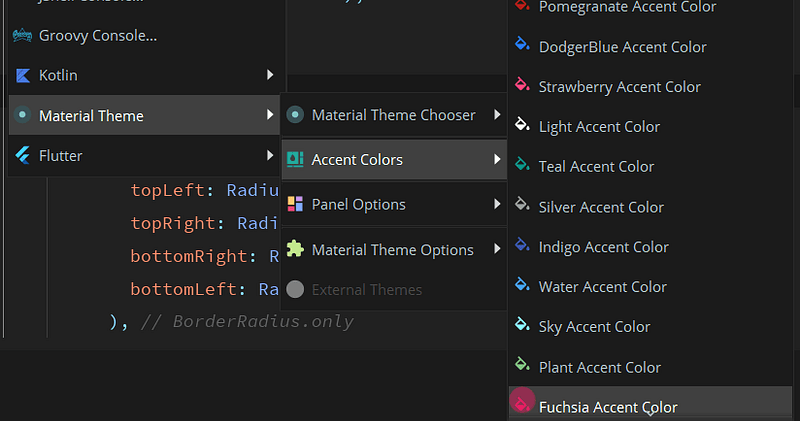Viewport: 800px width, 421px height.
Task: Click the BorderRadius.only comment hint
Action: click(247, 321)
